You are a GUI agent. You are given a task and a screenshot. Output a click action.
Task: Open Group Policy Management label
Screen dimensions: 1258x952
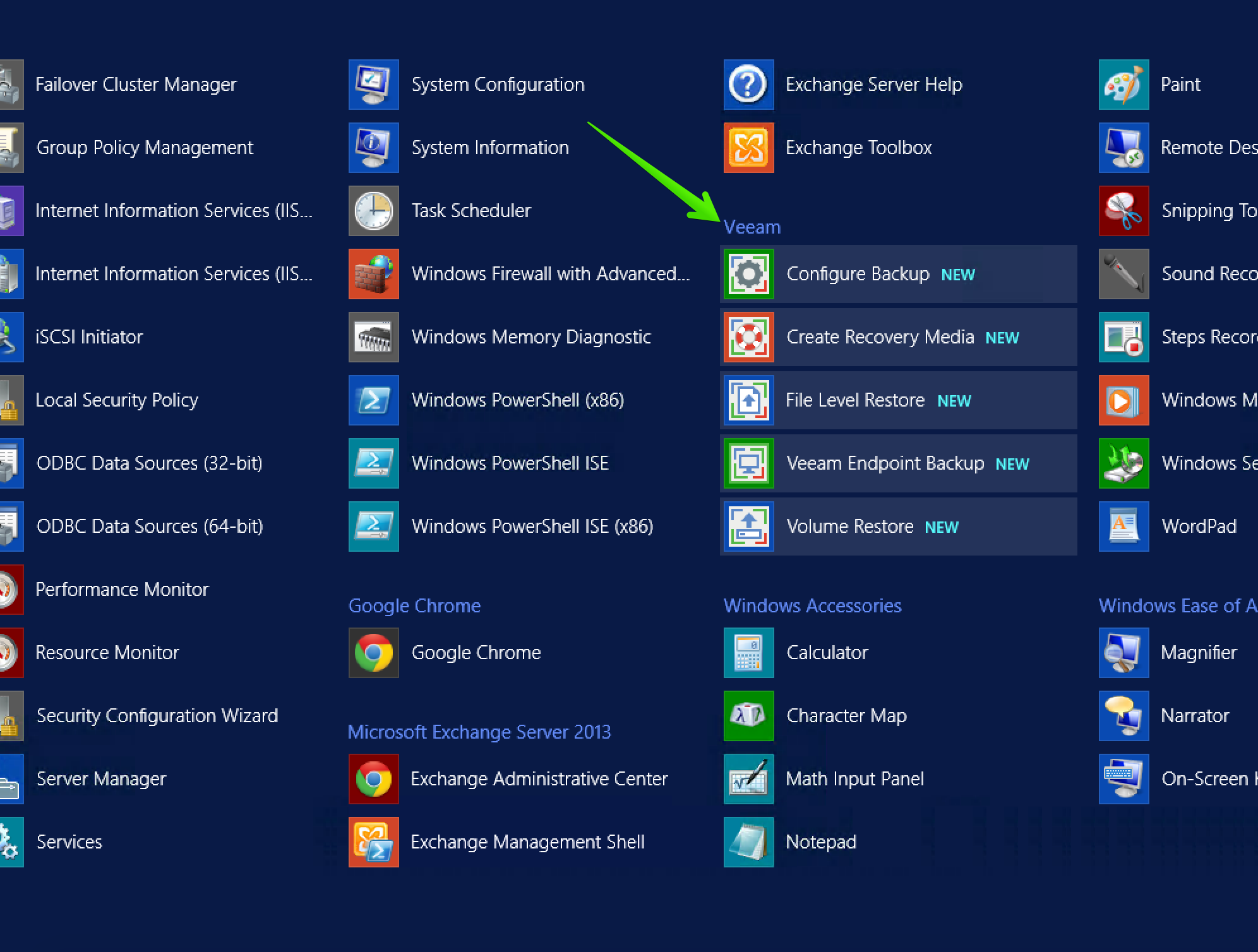pos(145,148)
